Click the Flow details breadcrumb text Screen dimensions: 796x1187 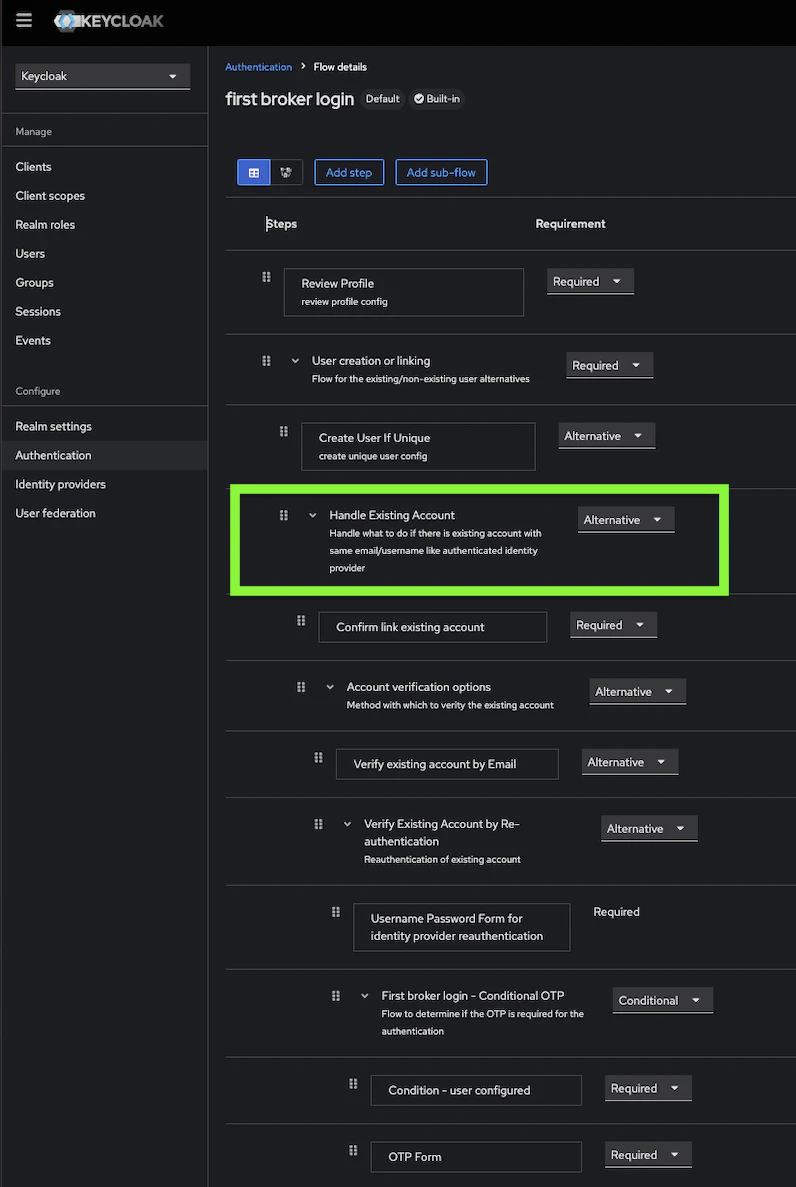point(340,67)
